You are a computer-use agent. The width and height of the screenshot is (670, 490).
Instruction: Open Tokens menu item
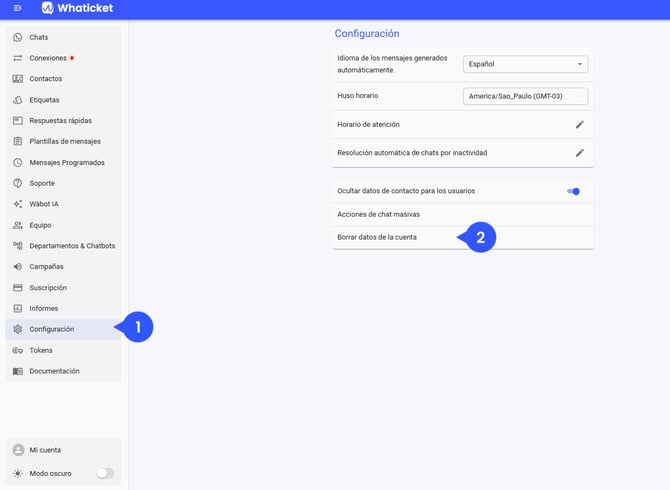pyautogui.click(x=64, y=350)
